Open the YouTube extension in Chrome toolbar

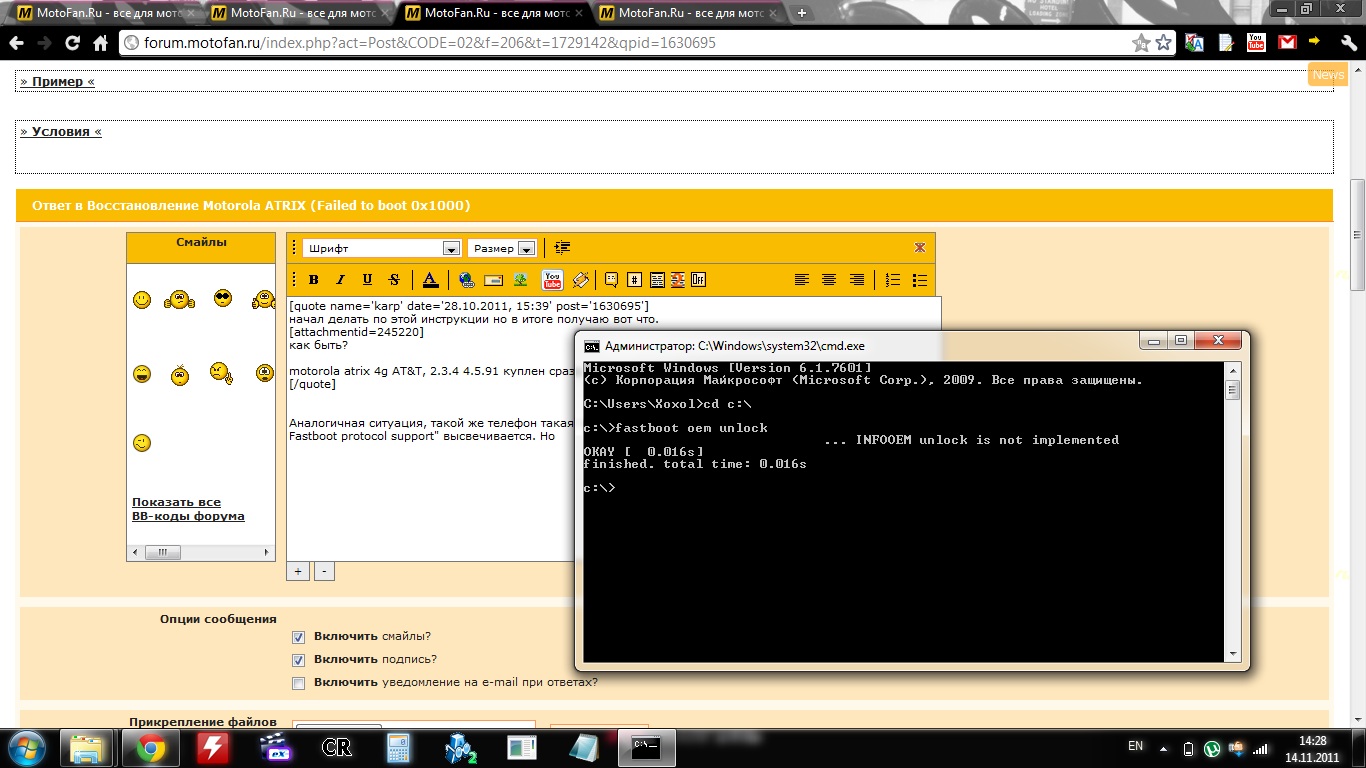click(1256, 43)
